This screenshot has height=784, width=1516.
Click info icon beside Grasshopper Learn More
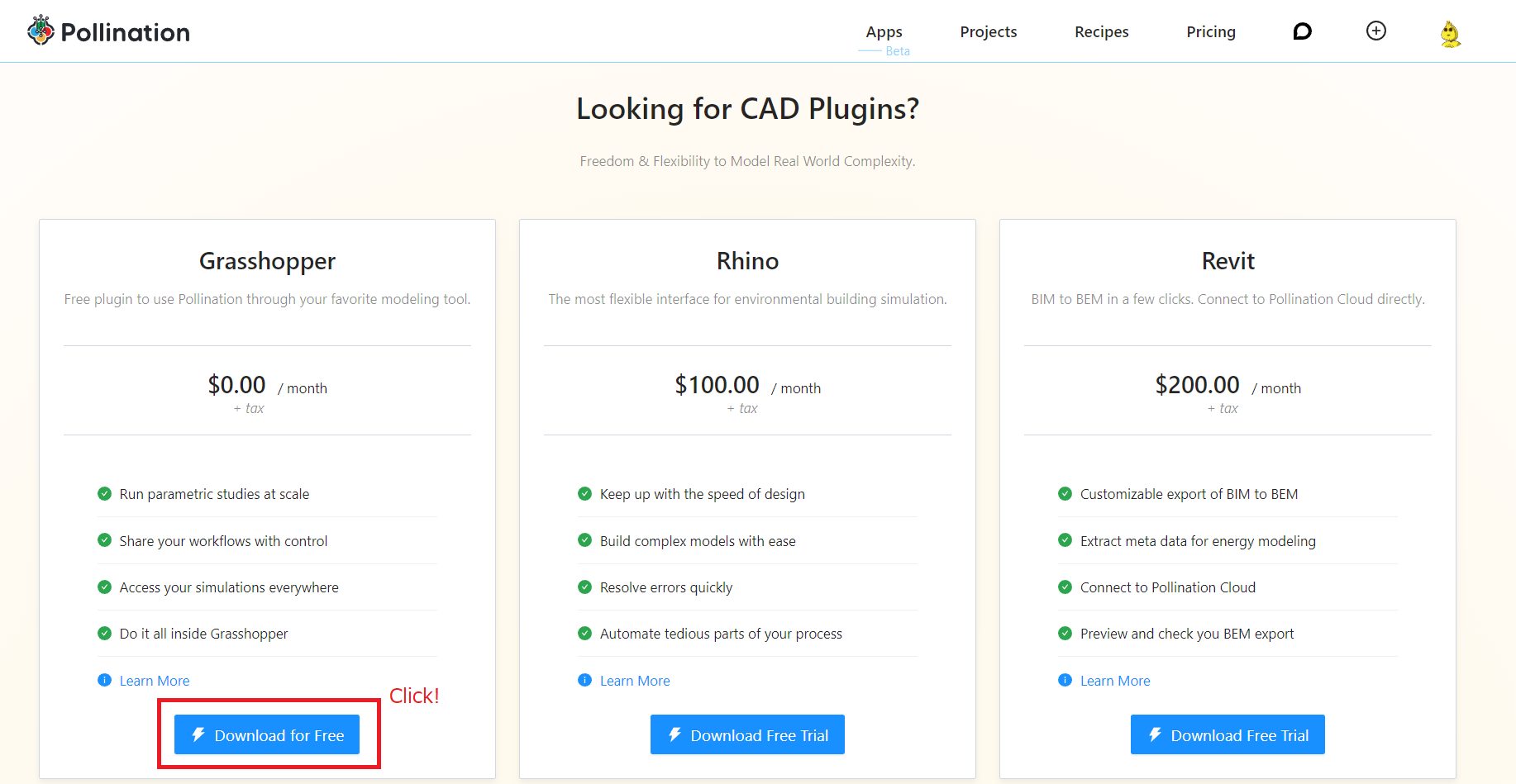coord(104,680)
